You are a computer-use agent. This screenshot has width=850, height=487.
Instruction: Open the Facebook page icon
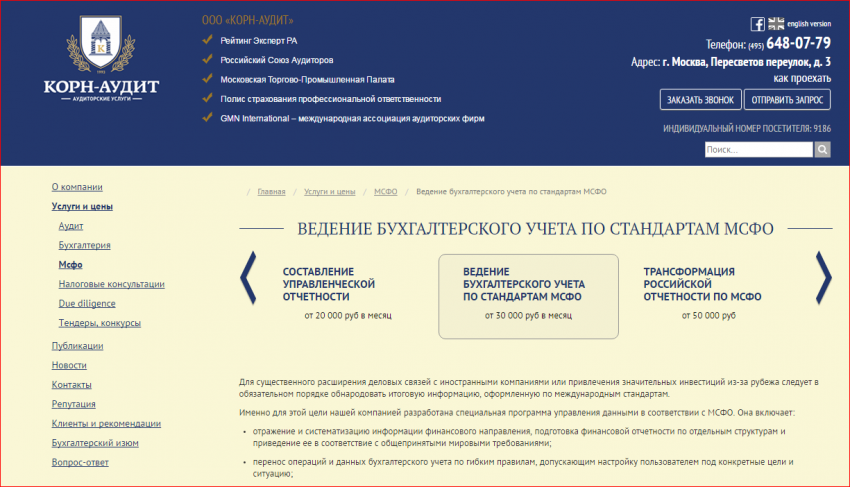(x=758, y=24)
